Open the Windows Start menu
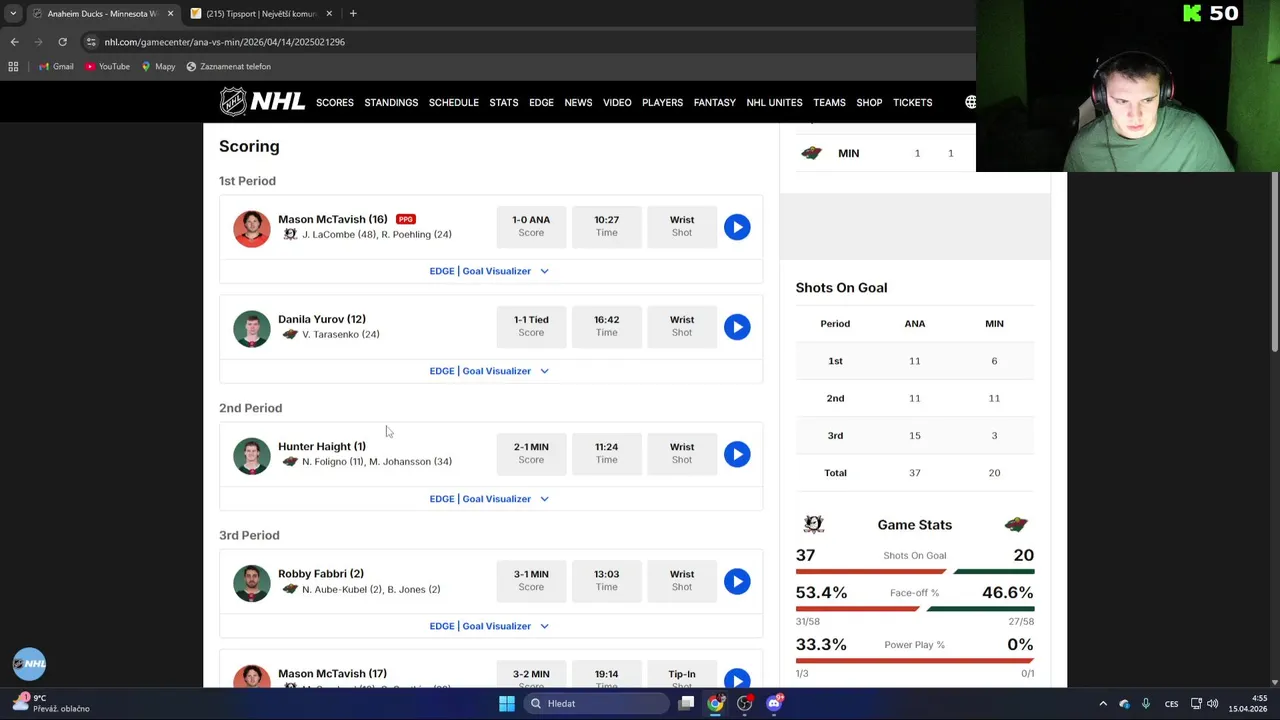The height and width of the screenshot is (720, 1280). [507, 703]
